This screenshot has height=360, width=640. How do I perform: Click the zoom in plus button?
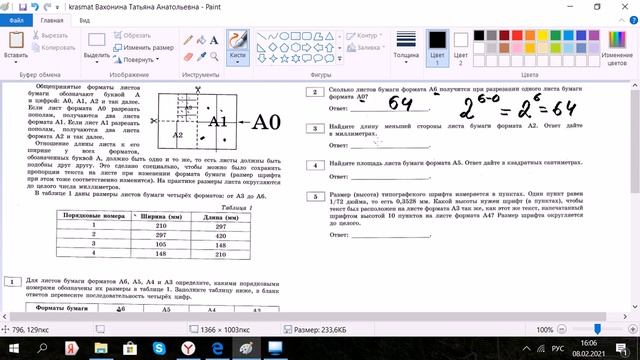pos(633,329)
